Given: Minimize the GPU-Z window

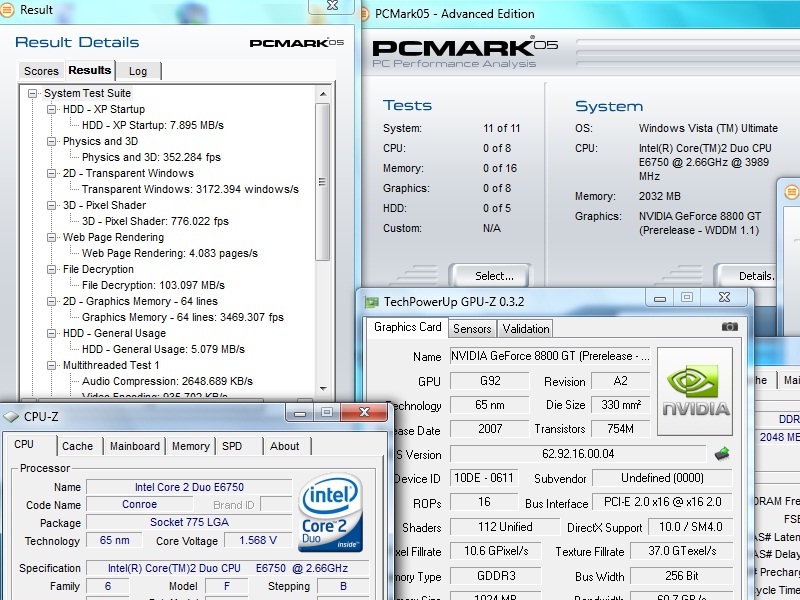Looking at the screenshot, I should click(660, 297).
